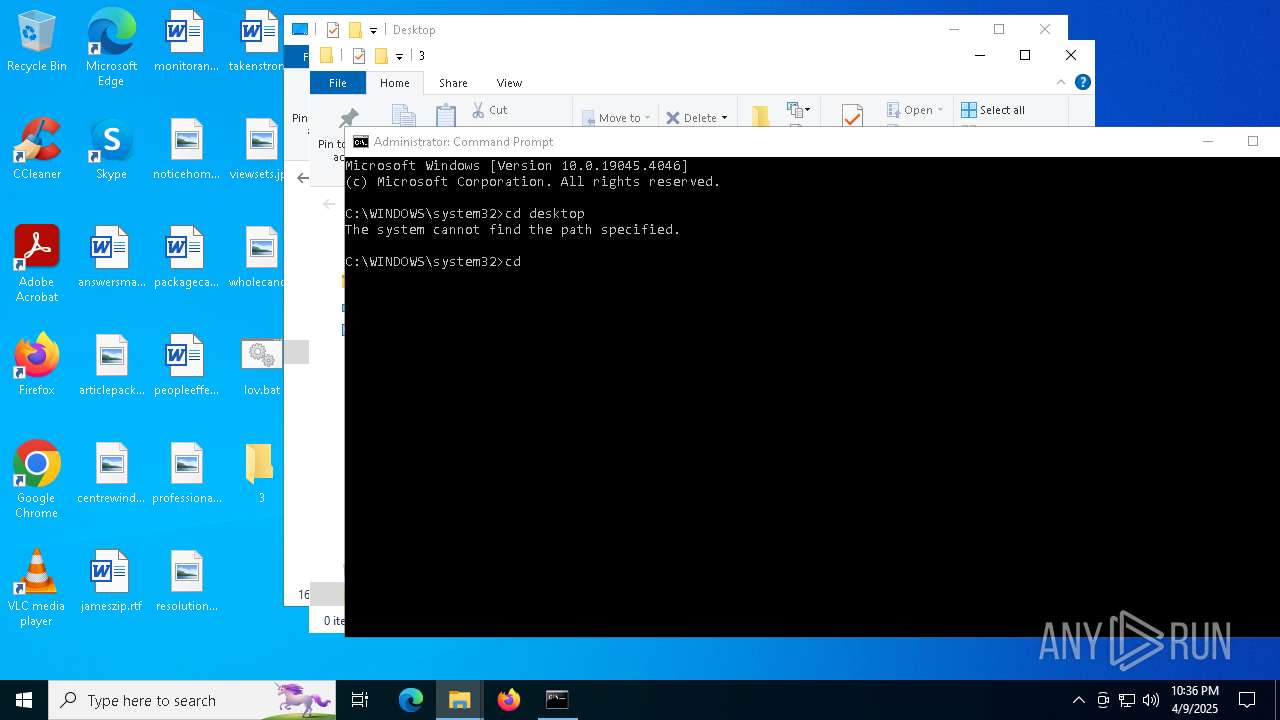Open Explorer help question mark icon
Viewport: 1280px width, 720px height.
(x=1082, y=83)
